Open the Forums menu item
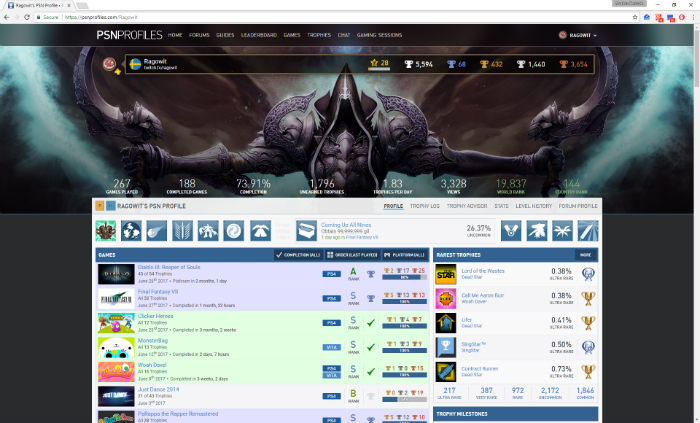 coord(199,35)
